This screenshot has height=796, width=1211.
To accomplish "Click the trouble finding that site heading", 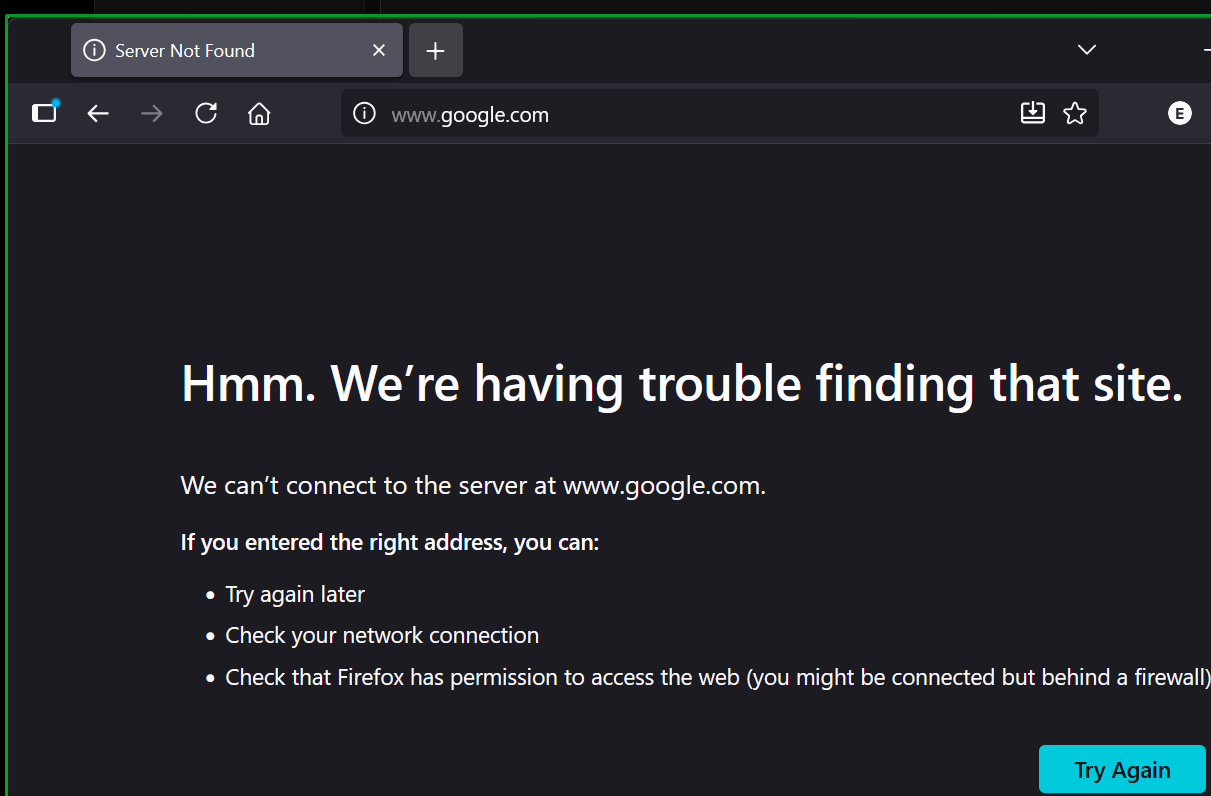I will [682, 384].
